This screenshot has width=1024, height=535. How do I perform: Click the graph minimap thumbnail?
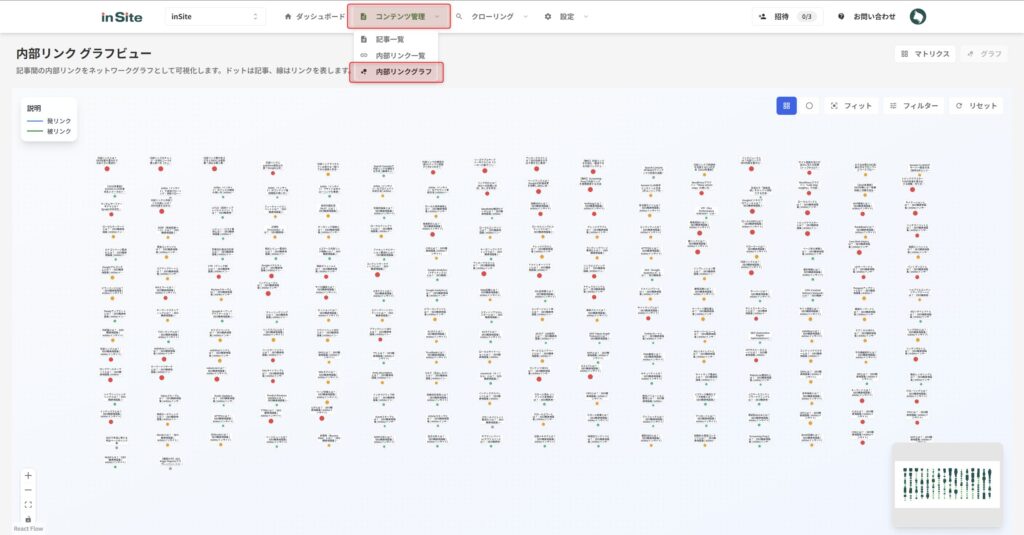pos(946,485)
